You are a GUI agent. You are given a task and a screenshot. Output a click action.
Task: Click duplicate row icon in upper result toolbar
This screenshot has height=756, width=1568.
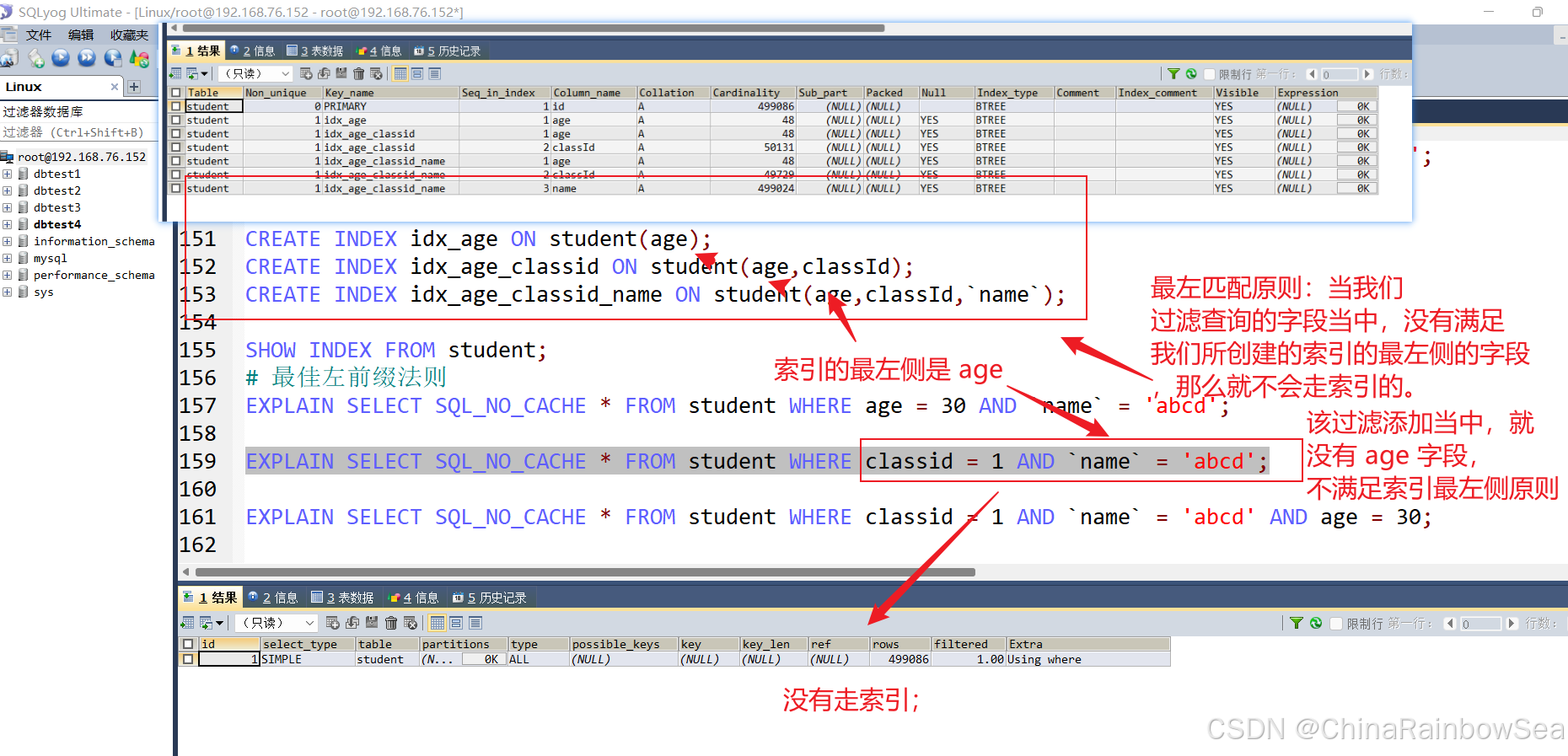324,74
